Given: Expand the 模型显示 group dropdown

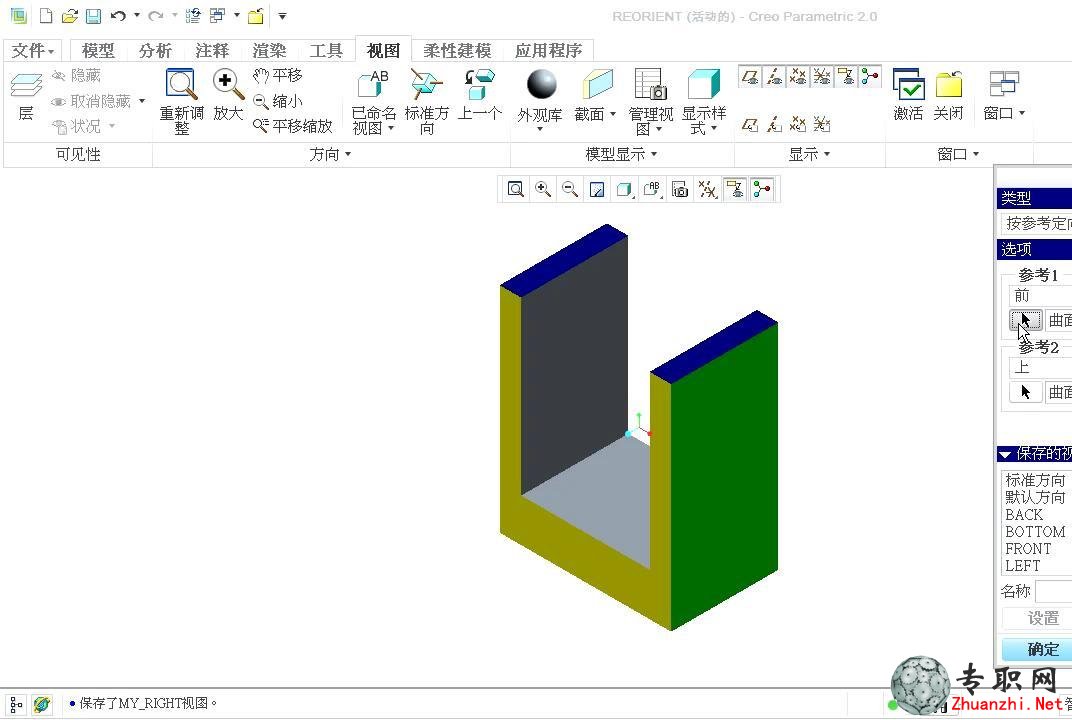Looking at the screenshot, I should click(621, 155).
